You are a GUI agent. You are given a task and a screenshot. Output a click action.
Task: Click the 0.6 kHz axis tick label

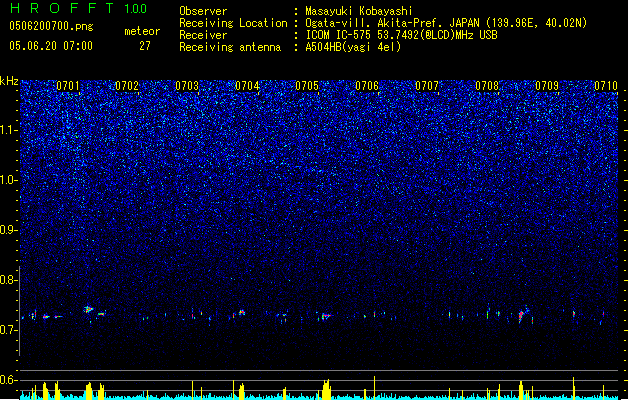click(x=9, y=380)
